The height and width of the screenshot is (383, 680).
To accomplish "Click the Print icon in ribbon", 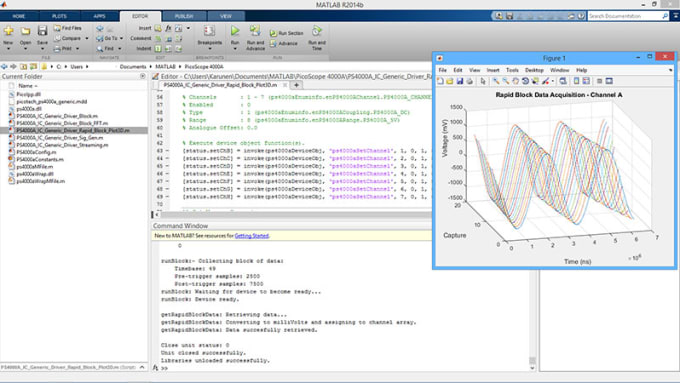I will coord(57,49).
